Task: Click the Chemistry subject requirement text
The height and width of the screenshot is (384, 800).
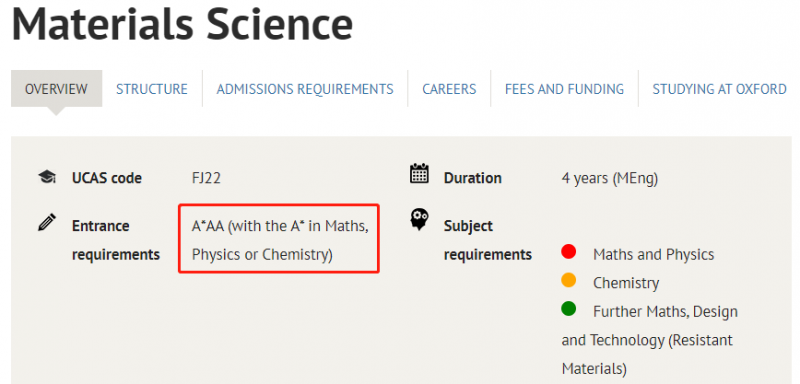Action: coord(626,283)
